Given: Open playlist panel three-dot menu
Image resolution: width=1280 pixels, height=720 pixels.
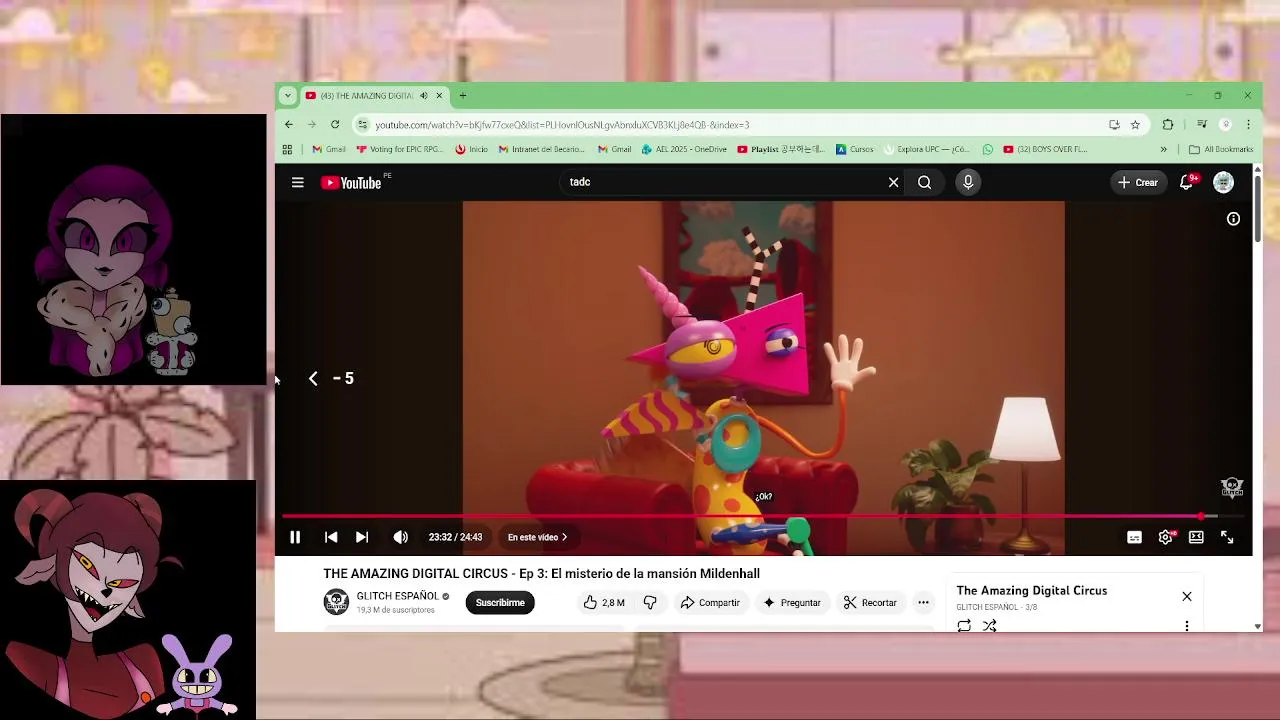Looking at the screenshot, I should point(1187,626).
